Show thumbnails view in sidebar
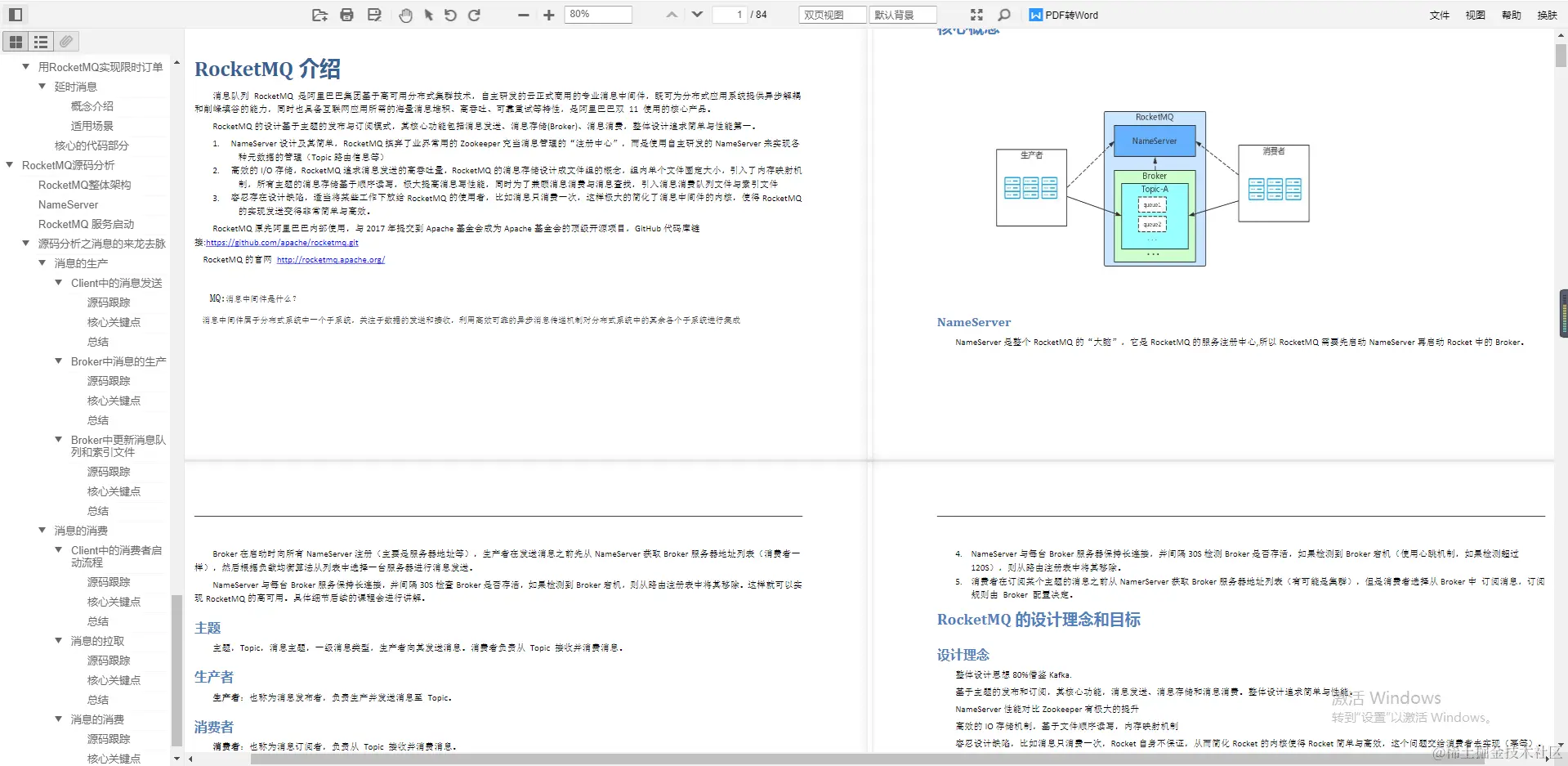Image resolution: width=1568 pixels, height=766 pixels. click(x=16, y=42)
